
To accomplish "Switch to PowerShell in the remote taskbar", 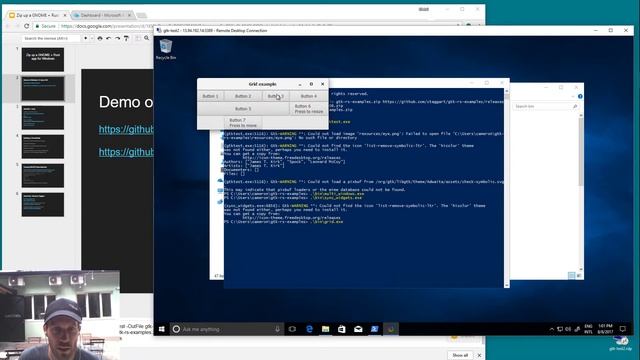I will click(374, 329).
